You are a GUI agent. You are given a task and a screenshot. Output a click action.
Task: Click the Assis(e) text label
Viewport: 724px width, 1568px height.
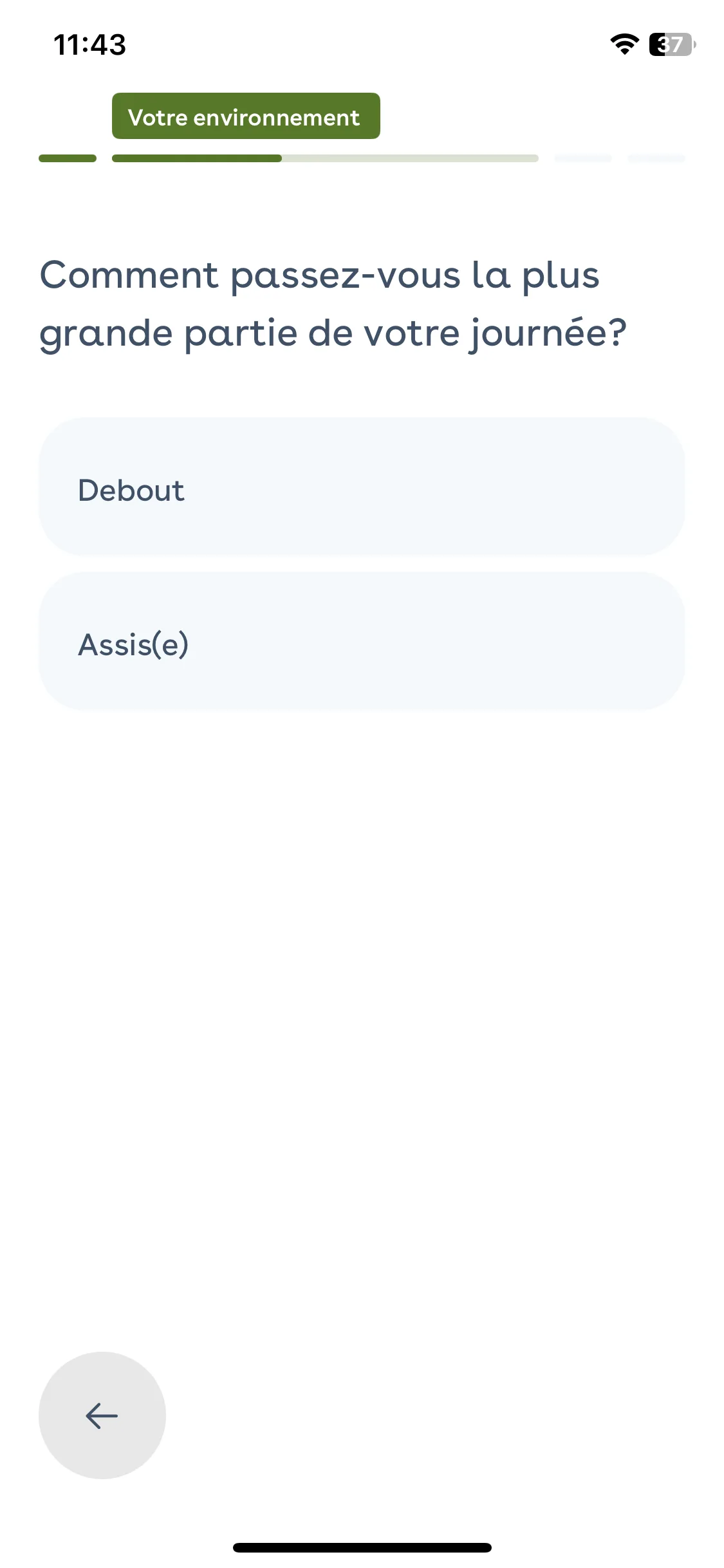pyautogui.click(x=133, y=645)
